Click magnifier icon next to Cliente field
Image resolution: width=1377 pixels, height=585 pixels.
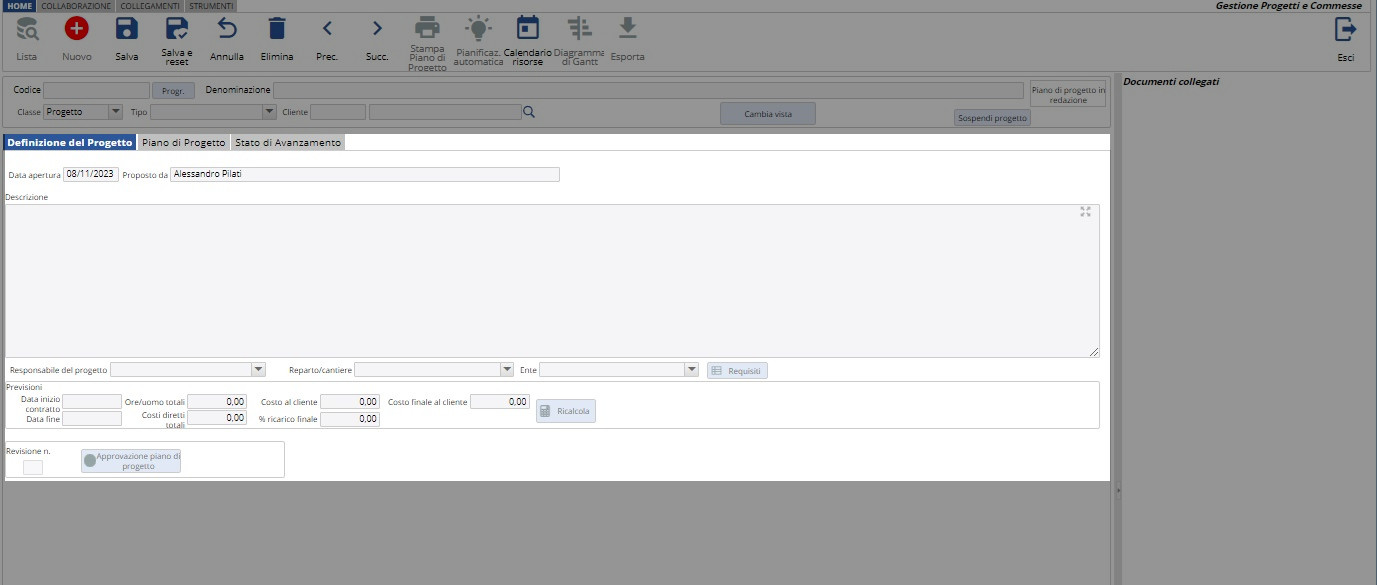click(x=529, y=112)
